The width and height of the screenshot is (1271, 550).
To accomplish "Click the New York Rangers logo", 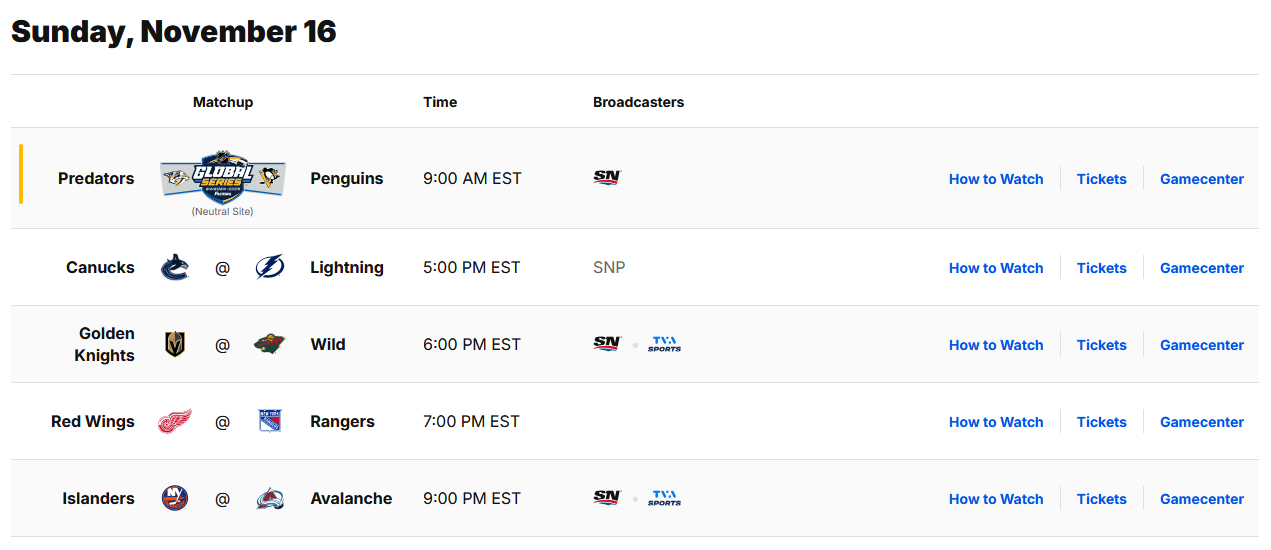I will pyautogui.click(x=270, y=422).
